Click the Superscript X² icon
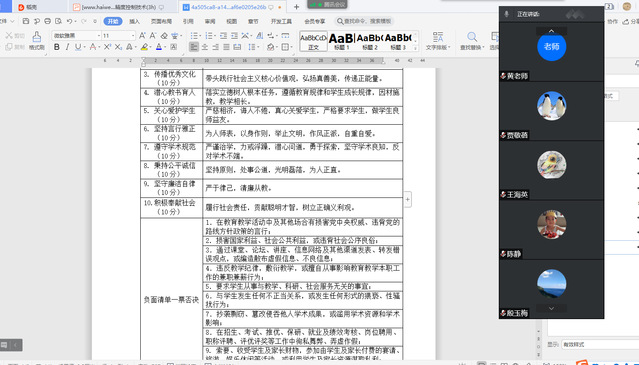The height and width of the screenshot is (365, 639). pos(107,47)
